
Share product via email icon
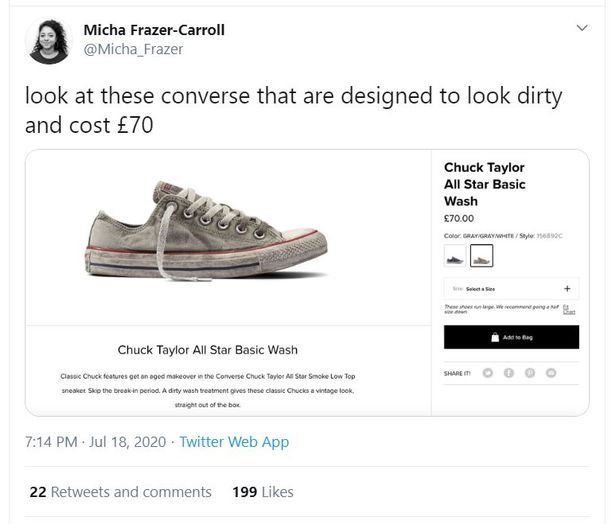[x=551, y=373]
